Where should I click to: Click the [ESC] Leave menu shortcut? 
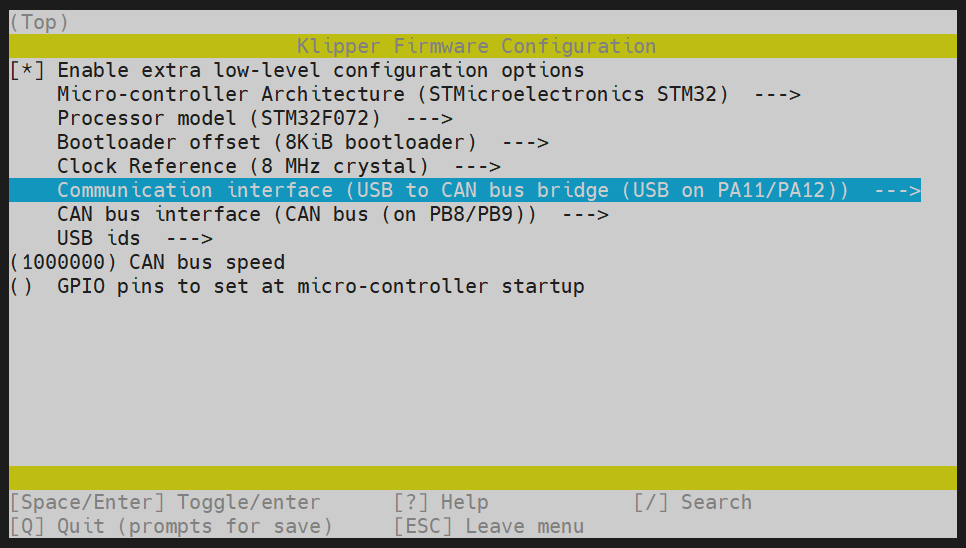489,526
